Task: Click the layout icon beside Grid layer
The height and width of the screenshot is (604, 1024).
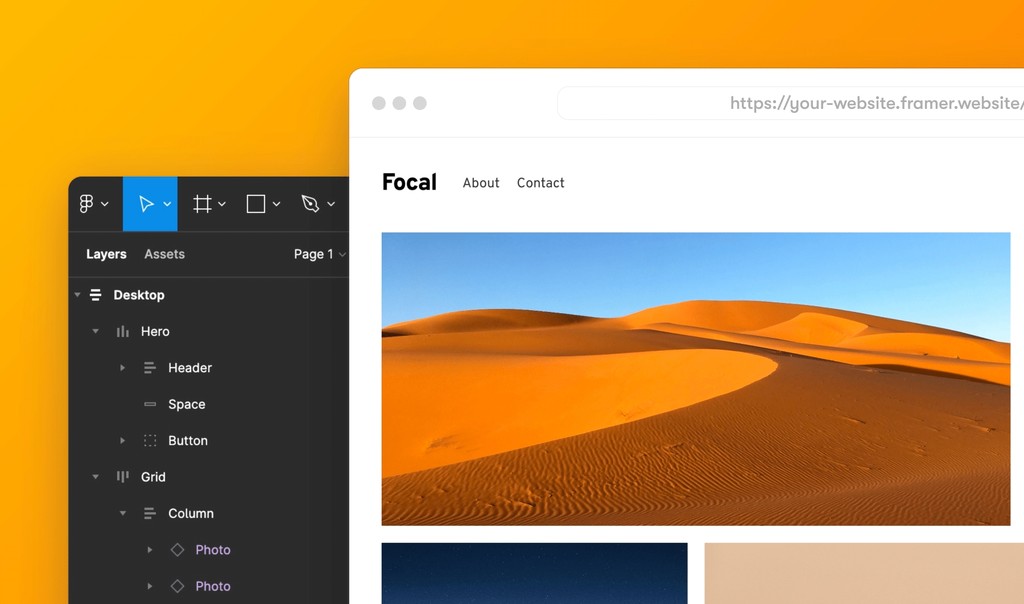Action: (x=122, y=477)
